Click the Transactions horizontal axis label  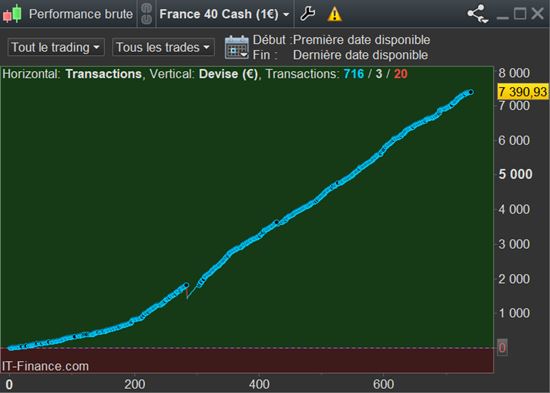coord(103,74)
